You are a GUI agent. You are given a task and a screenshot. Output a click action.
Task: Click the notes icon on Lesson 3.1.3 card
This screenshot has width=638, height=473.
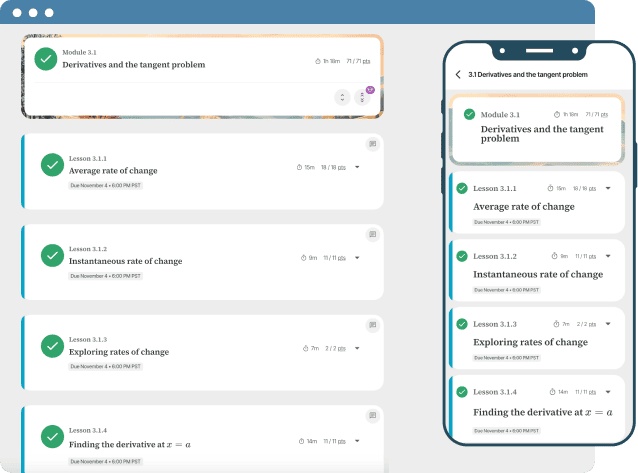pyautogui.click(x=372, y=326)
